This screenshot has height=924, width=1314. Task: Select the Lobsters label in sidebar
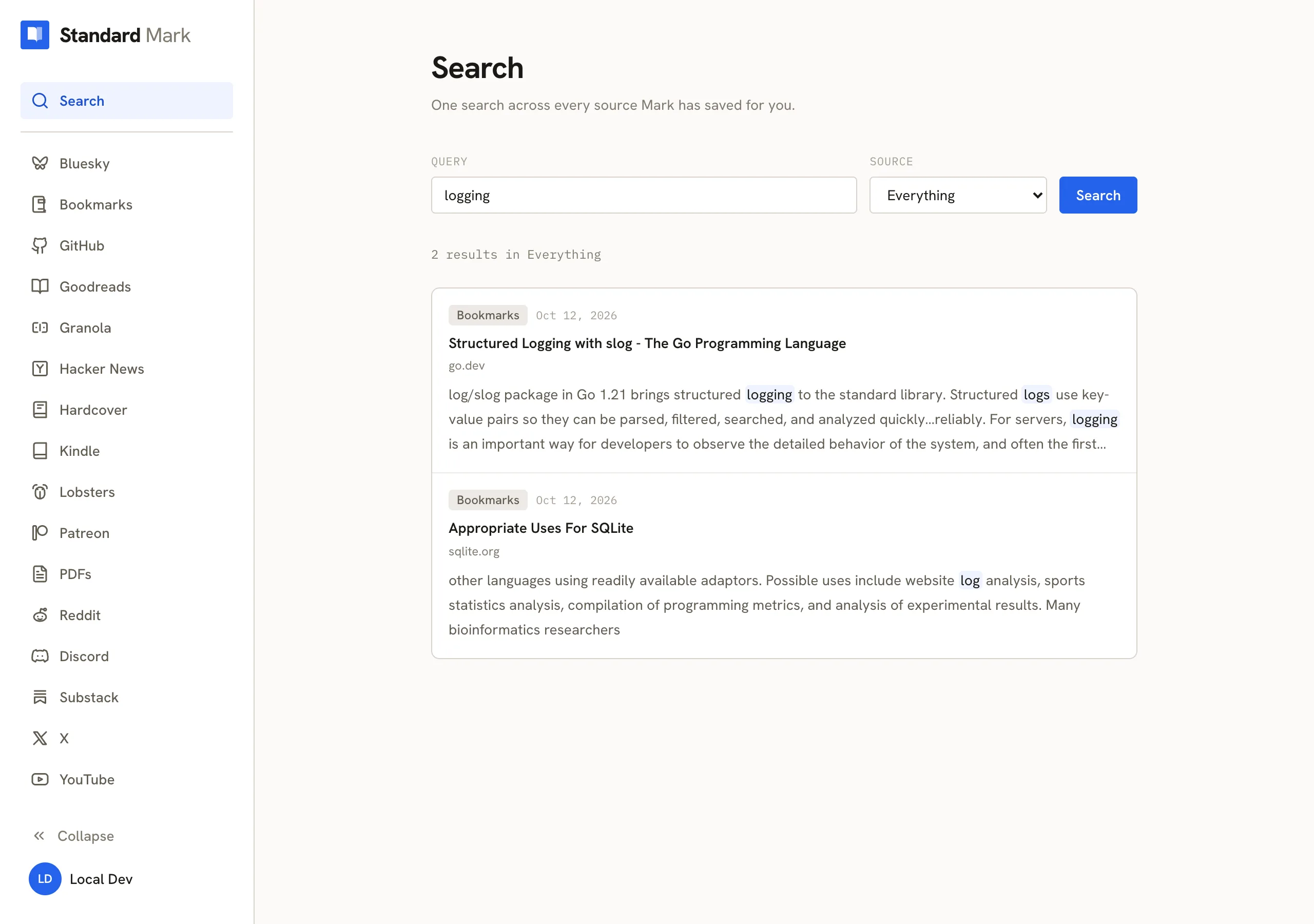[x=87, y=492]
